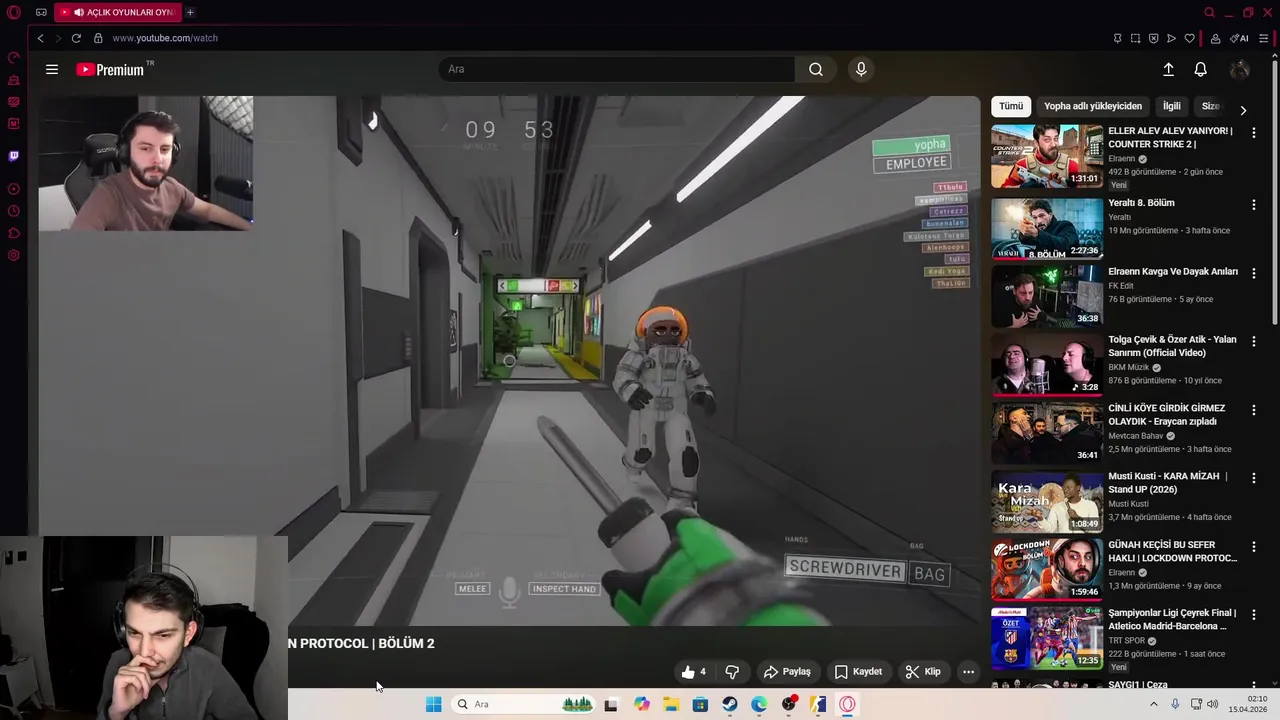
Task: Open 'Elraenn Kavga Ve Dayak Anıları' video
Action: coord(1173,271)
